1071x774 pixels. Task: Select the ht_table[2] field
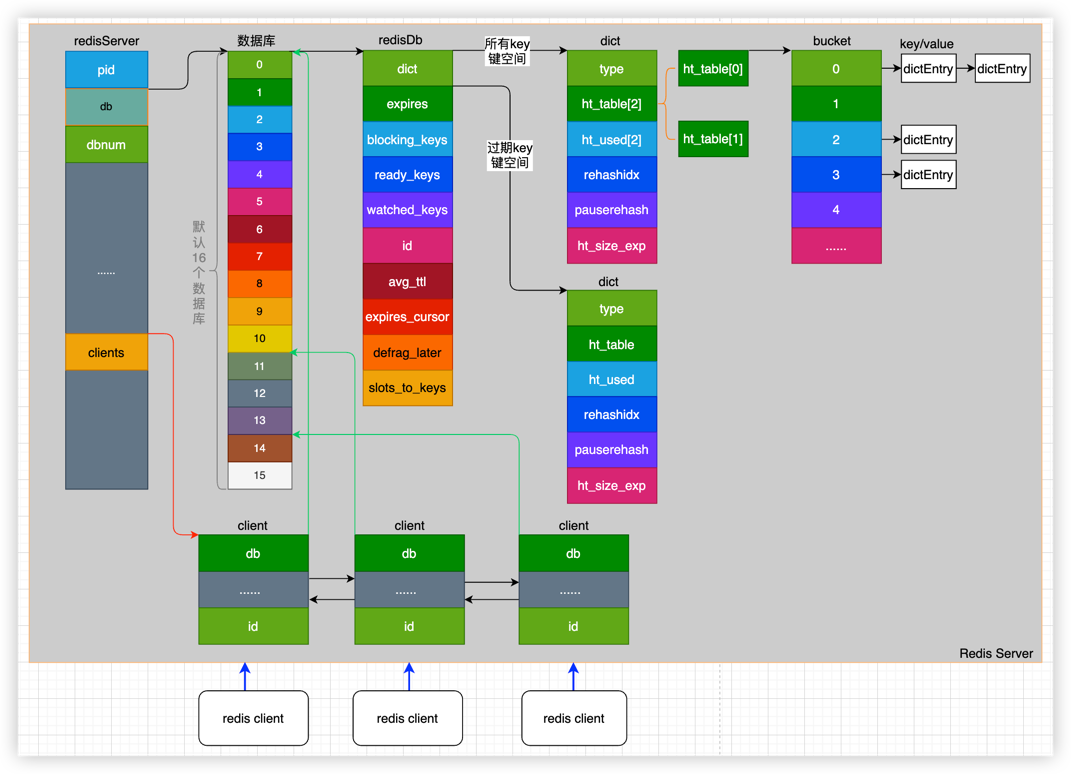pos(611,104)
